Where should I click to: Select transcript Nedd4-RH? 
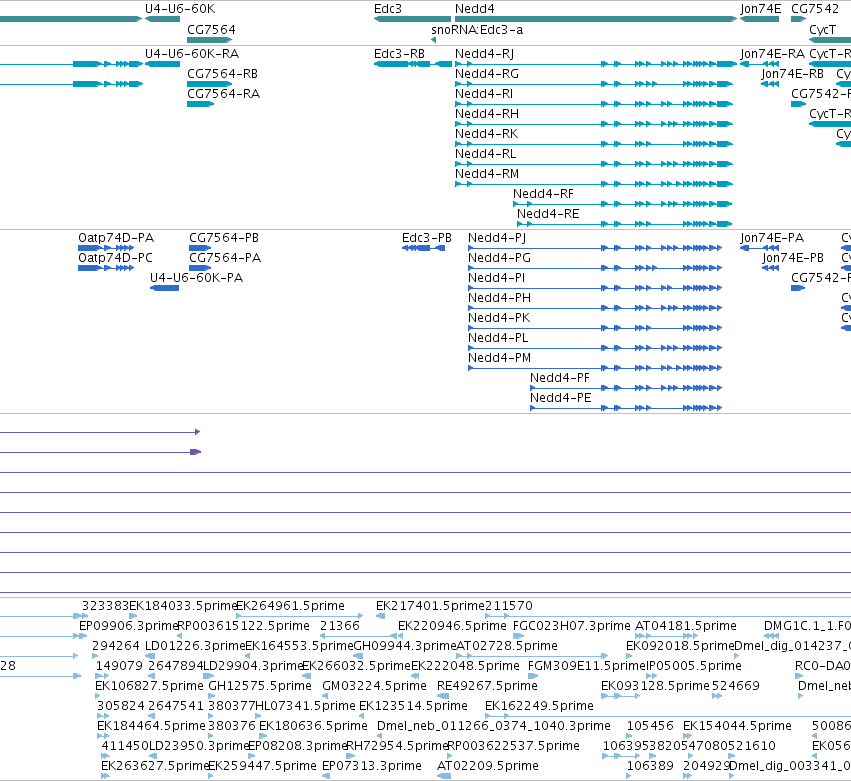click(594, 124)
